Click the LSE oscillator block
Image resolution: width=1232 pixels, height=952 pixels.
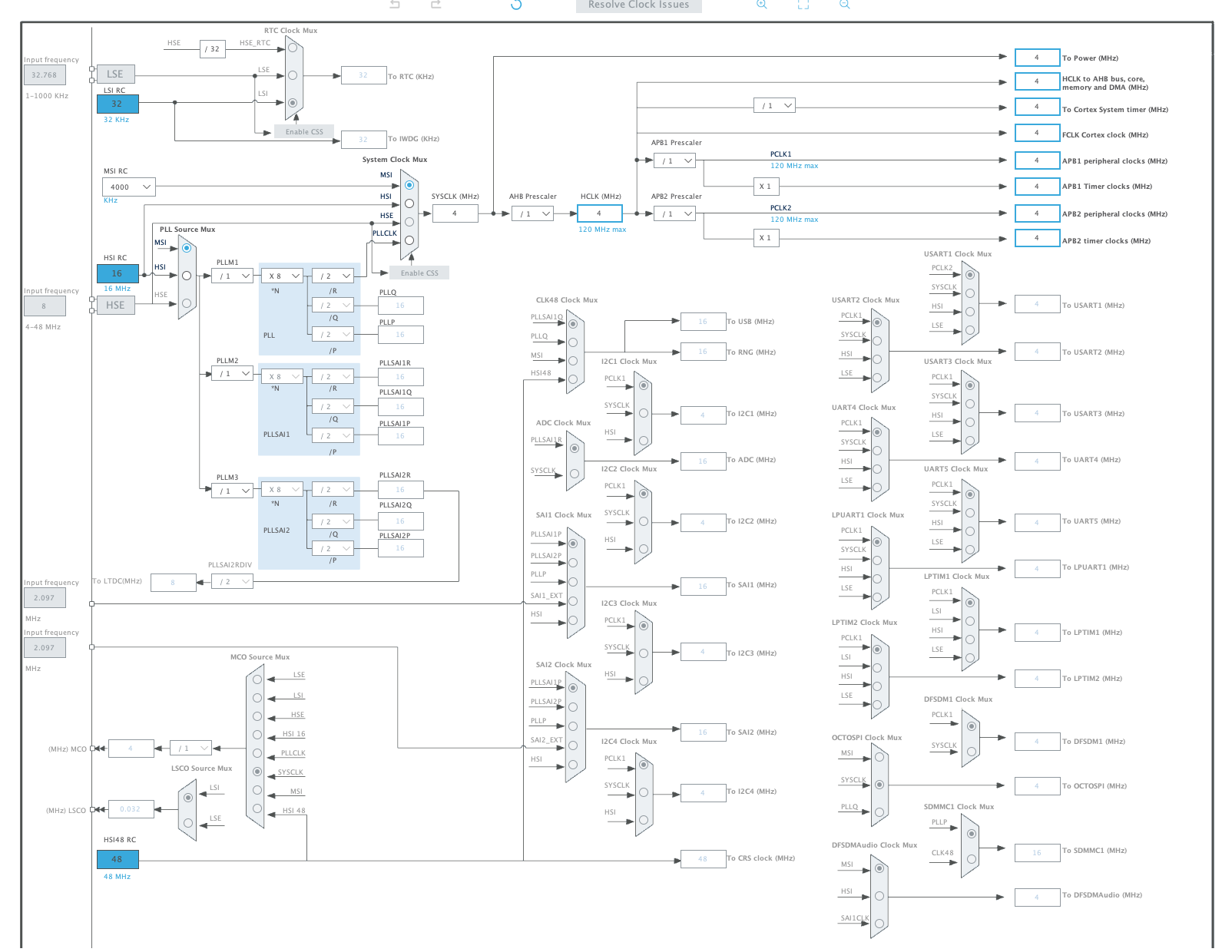pos(115,74)
